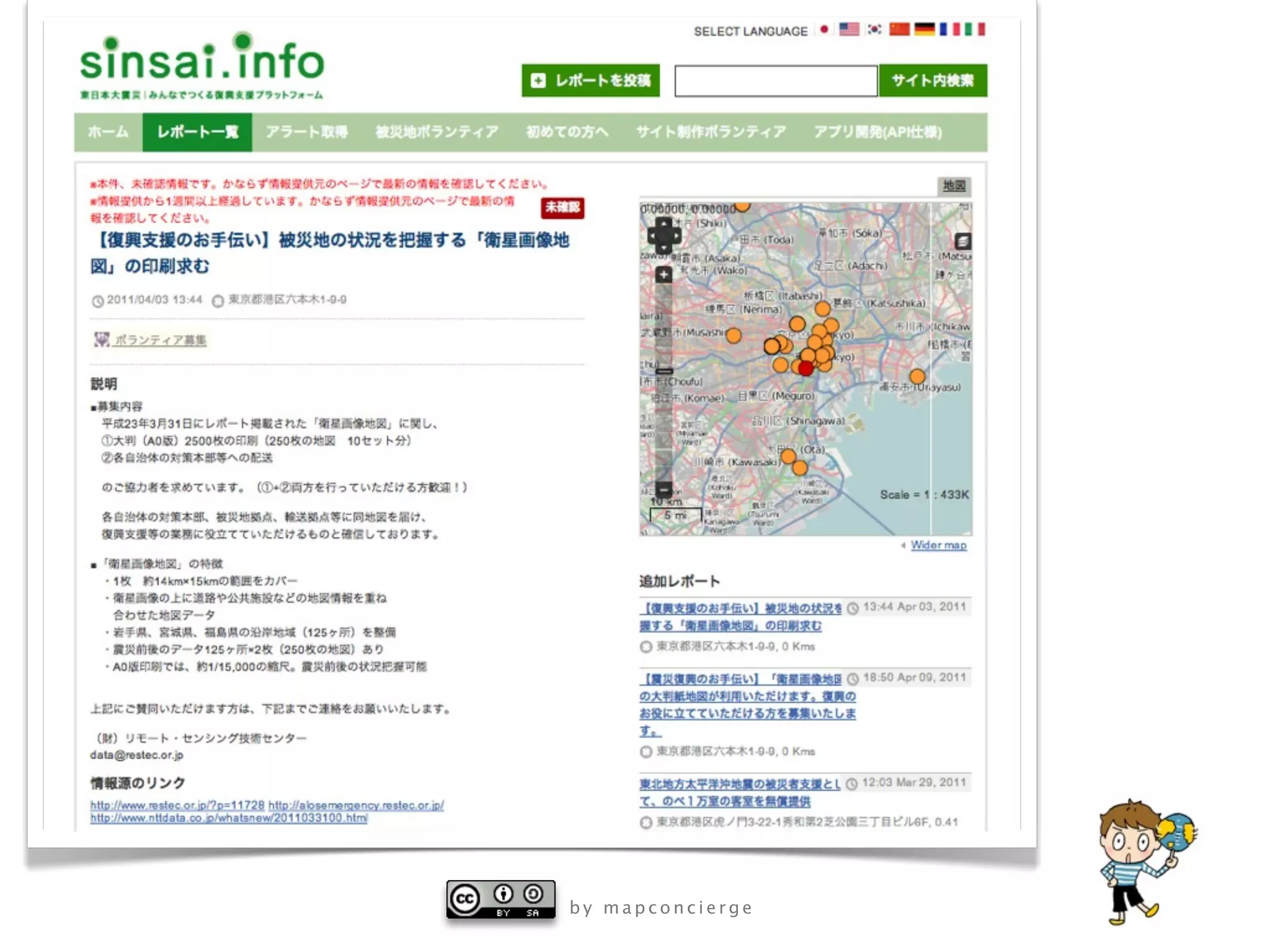Open the Wider map link

coord(938,545)
